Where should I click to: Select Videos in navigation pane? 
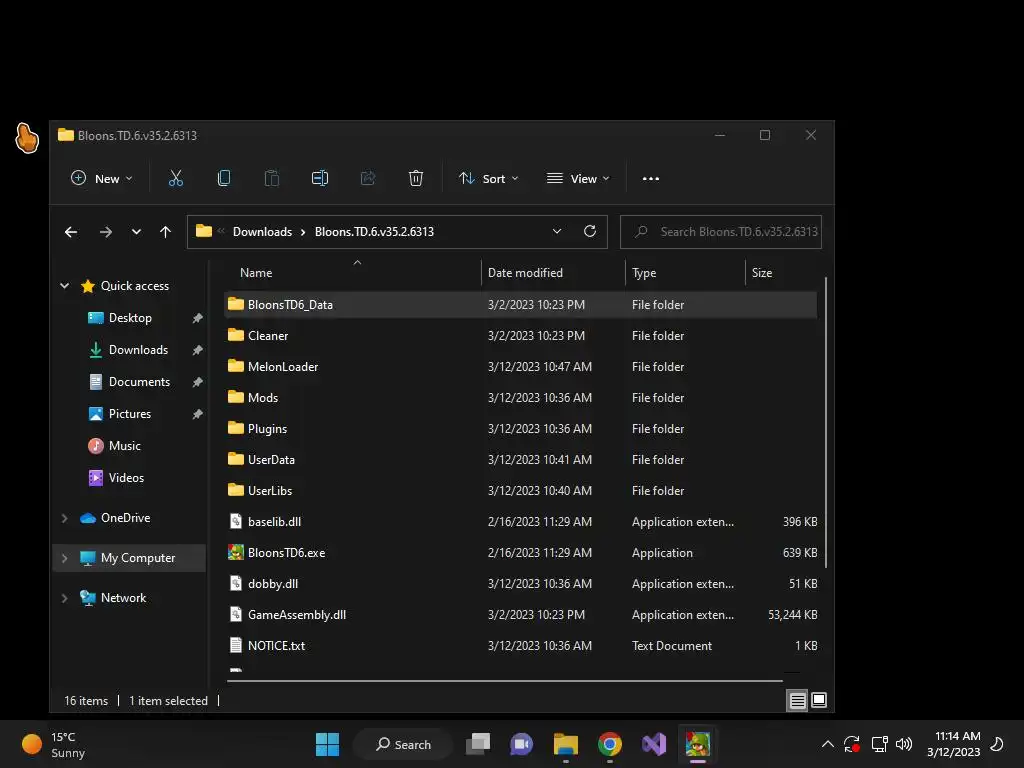(126, 478)
